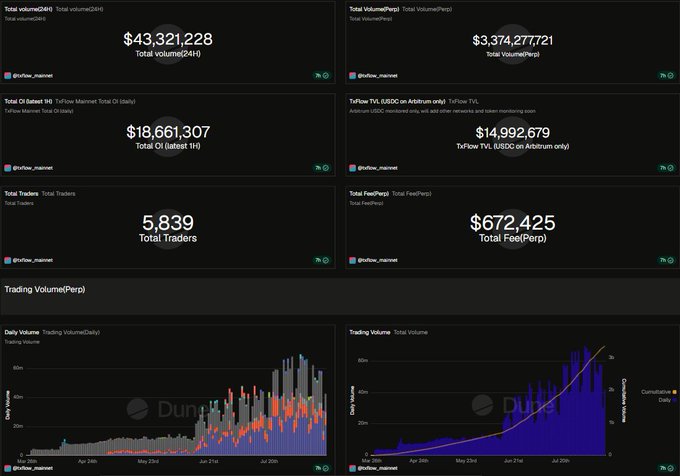Open the Total Volume(Perp) card title
This screenshot has height=476, width=680.
374,9
